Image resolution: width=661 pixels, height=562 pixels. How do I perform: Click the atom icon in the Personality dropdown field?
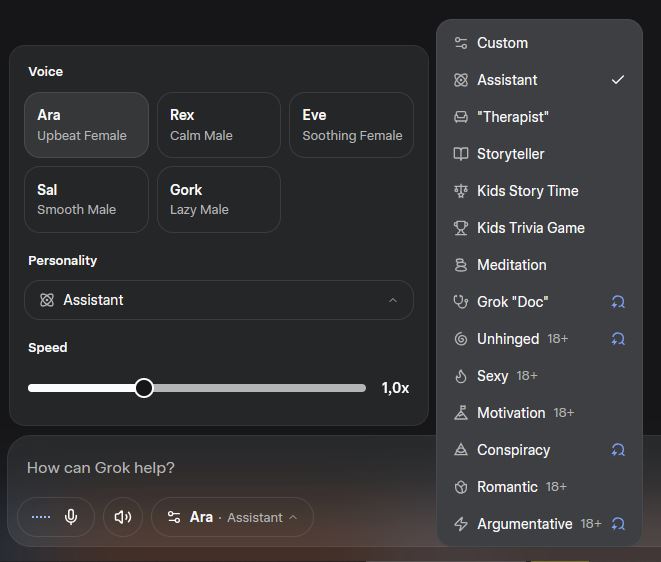47,300
